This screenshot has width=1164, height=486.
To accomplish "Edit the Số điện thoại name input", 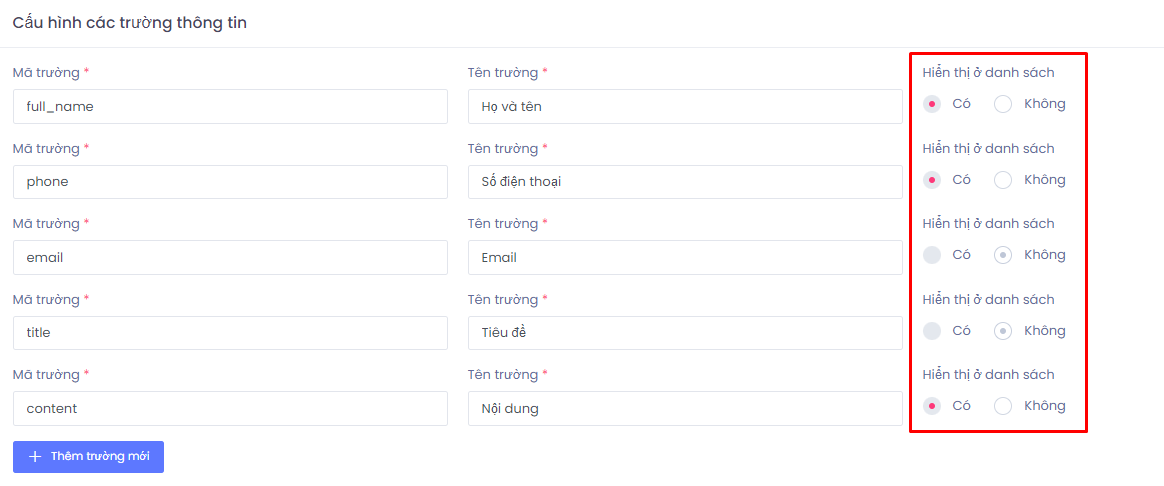I will point(685,182).
